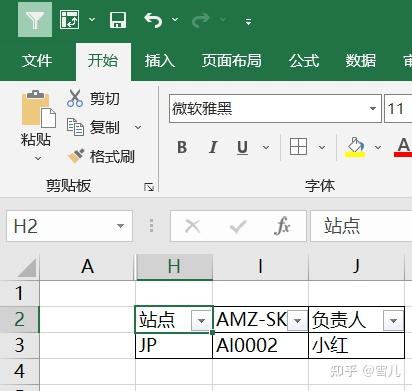The image size is (412, 391).
Task: Click the greyed-out redo arrow
Action: coord(201,20)
